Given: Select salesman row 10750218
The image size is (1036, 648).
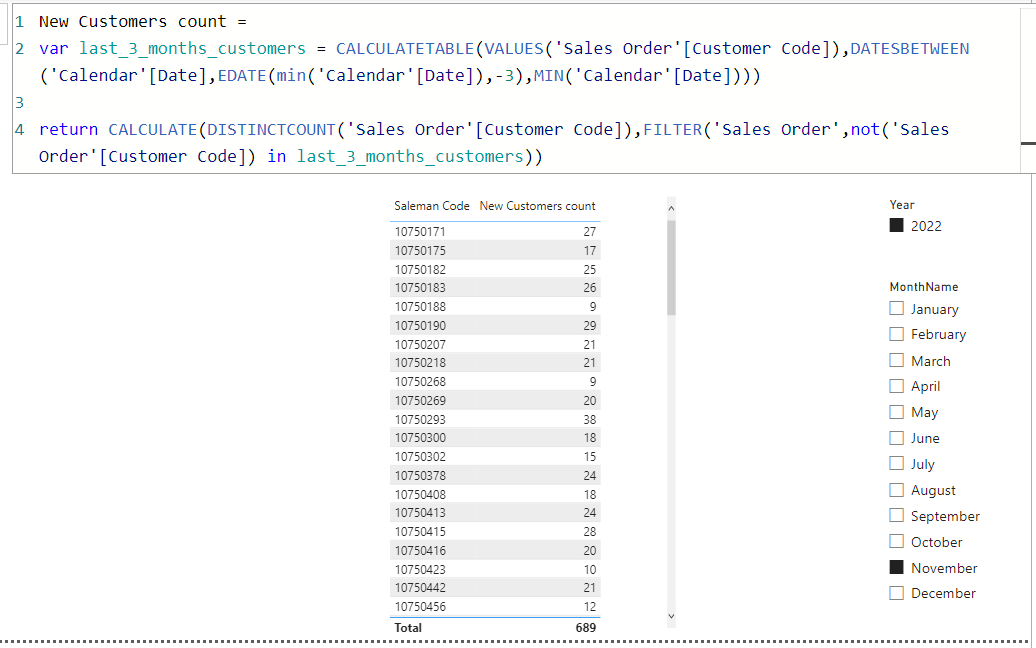Looking at the screenshot, I should point(495,363).
